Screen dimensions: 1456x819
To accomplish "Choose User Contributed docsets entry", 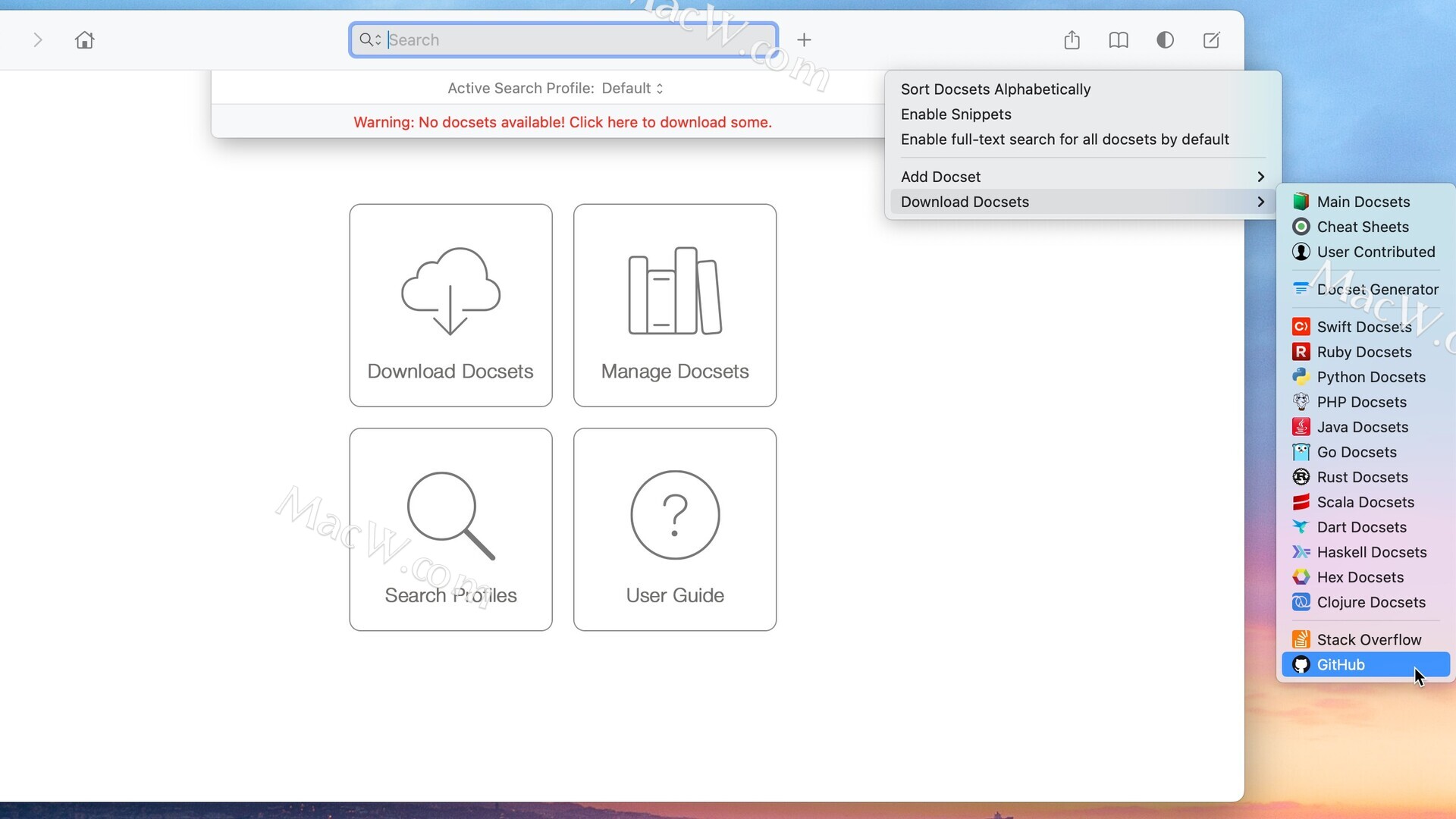I will [x=1366, y=252].
